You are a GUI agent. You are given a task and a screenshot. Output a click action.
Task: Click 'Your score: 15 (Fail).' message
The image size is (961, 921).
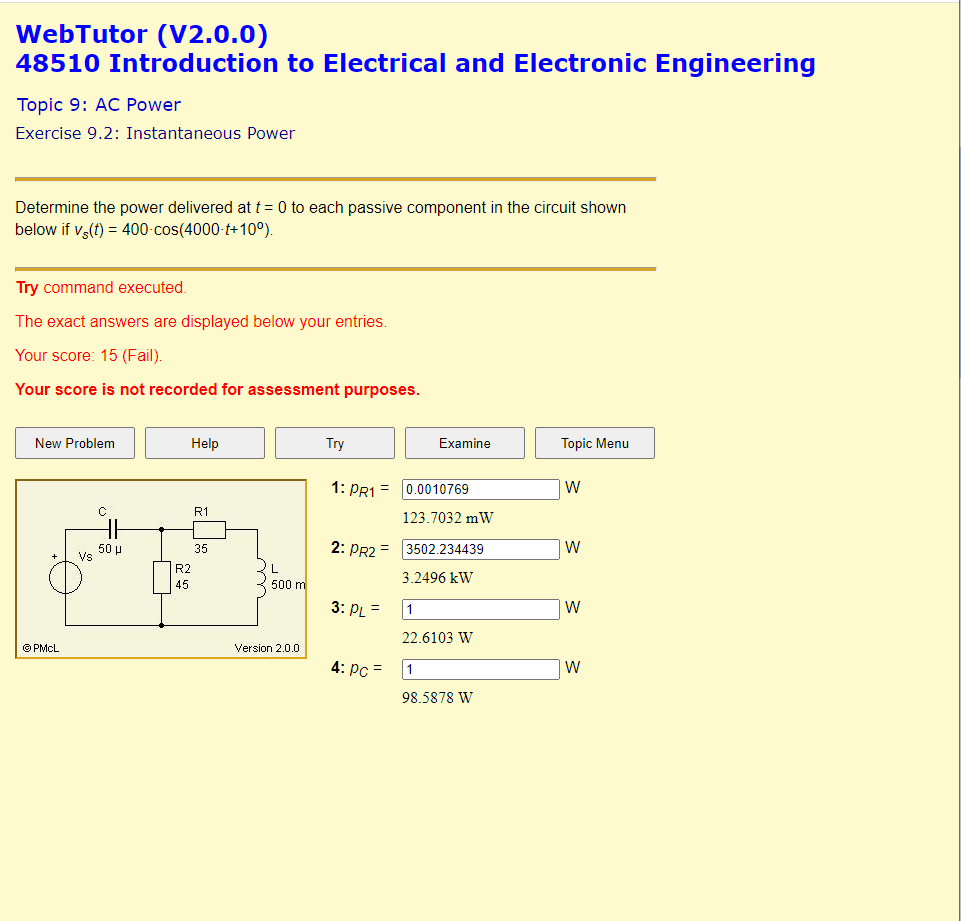click(x=89, y=355)
